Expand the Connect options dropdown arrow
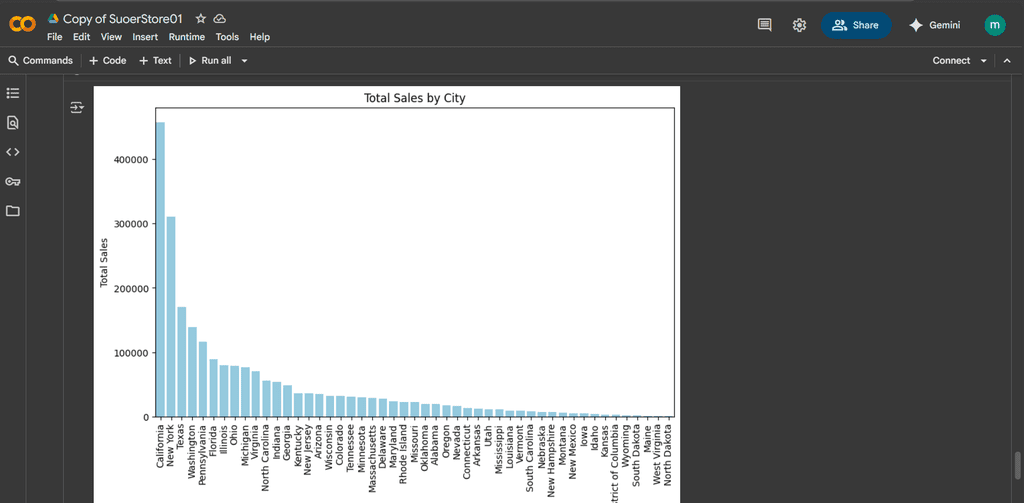This screenshot has height=503, width=1024. pos(984,61)
